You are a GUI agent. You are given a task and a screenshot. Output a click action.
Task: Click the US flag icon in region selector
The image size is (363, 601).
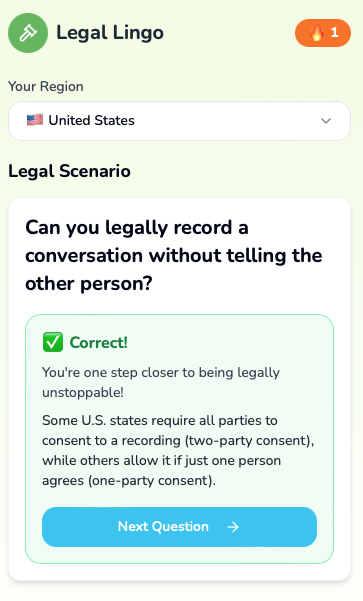(x=35, y=120)
